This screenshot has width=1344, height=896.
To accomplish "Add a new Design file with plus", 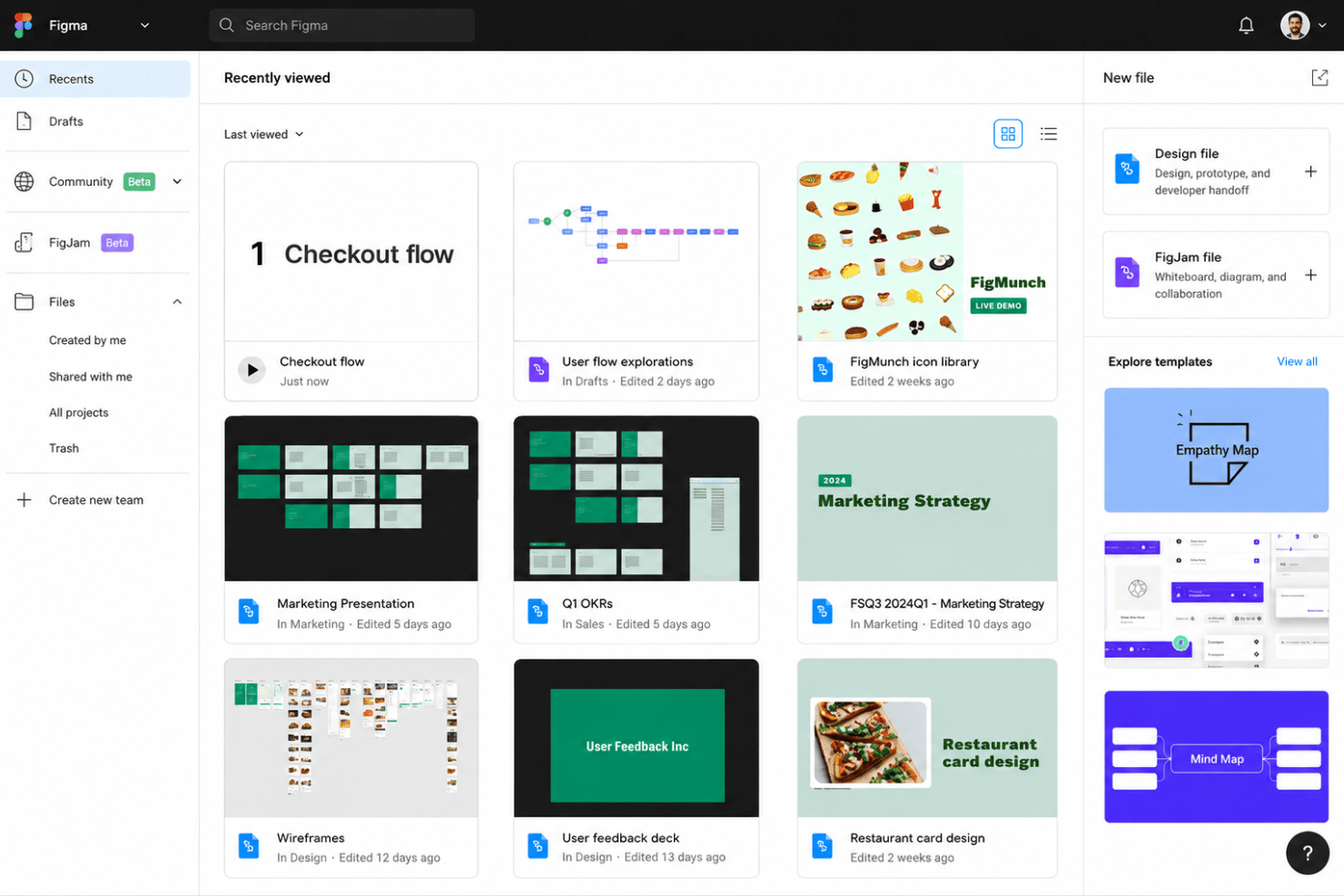I will coord(1310,172).
